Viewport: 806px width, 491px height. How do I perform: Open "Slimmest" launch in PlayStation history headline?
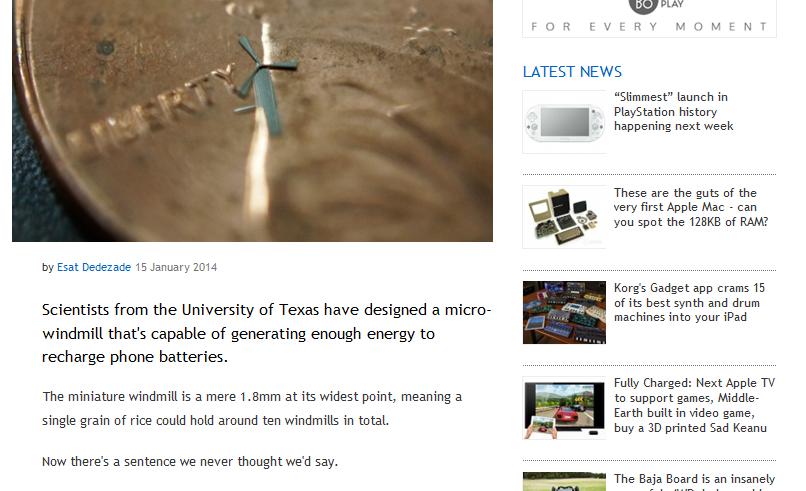[673, 112]
